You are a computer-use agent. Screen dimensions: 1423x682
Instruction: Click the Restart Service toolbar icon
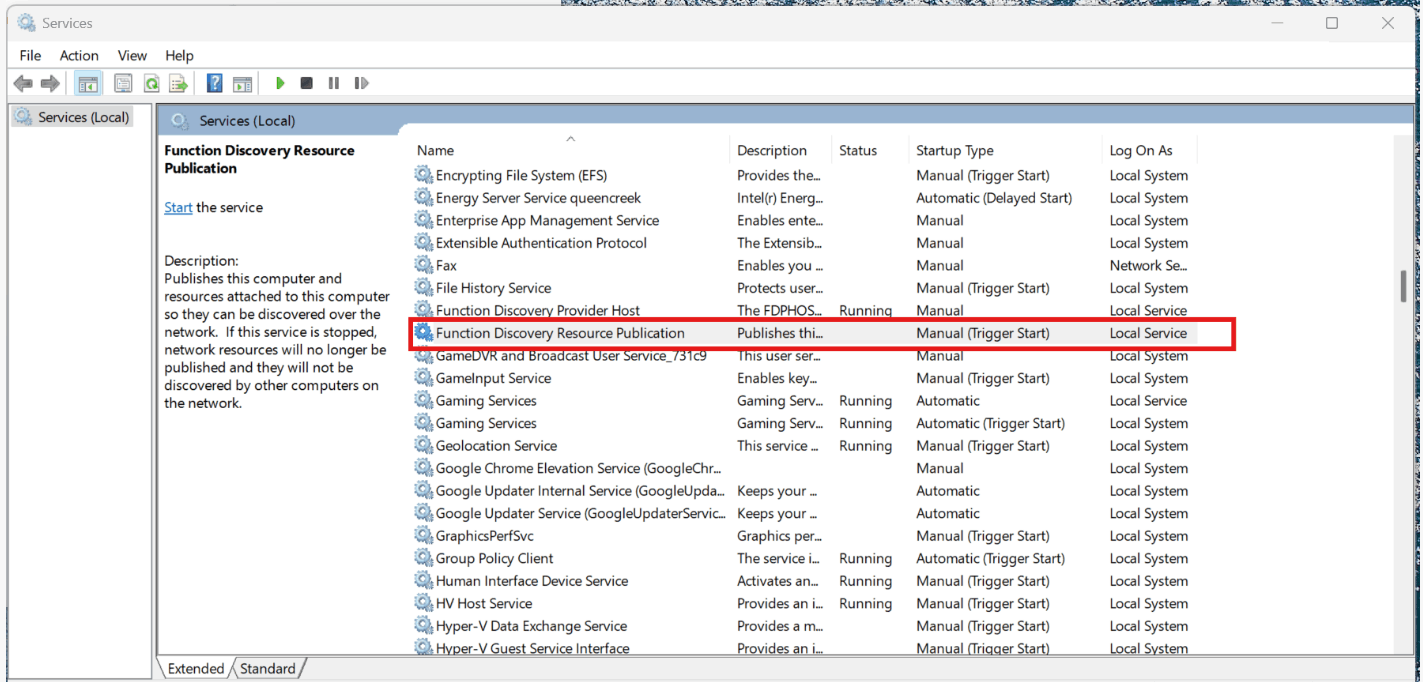click(x=362, y=83)
